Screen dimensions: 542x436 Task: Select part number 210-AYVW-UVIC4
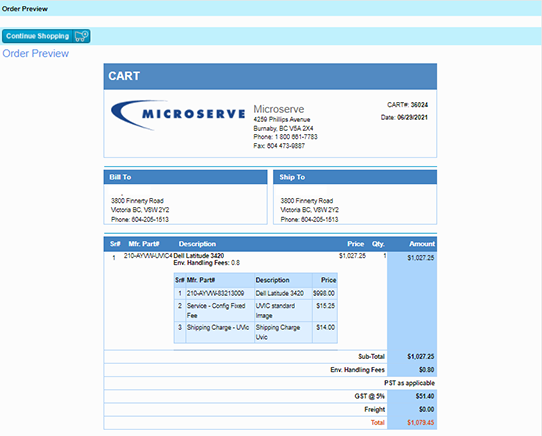click(148, 256)
